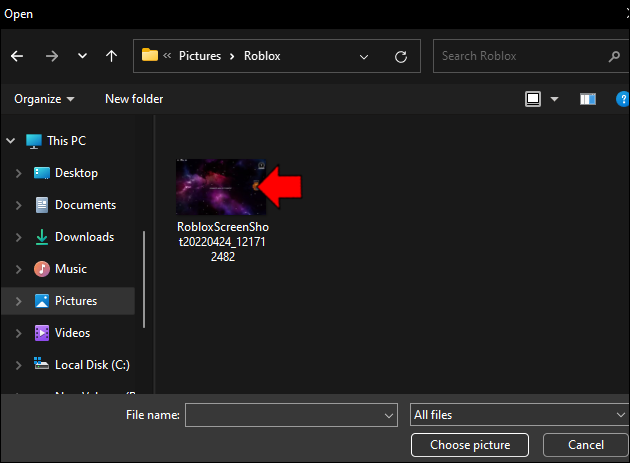Screen dimensions: 630x463
Task: Toggle the preview pane
Action: (588, 99)
